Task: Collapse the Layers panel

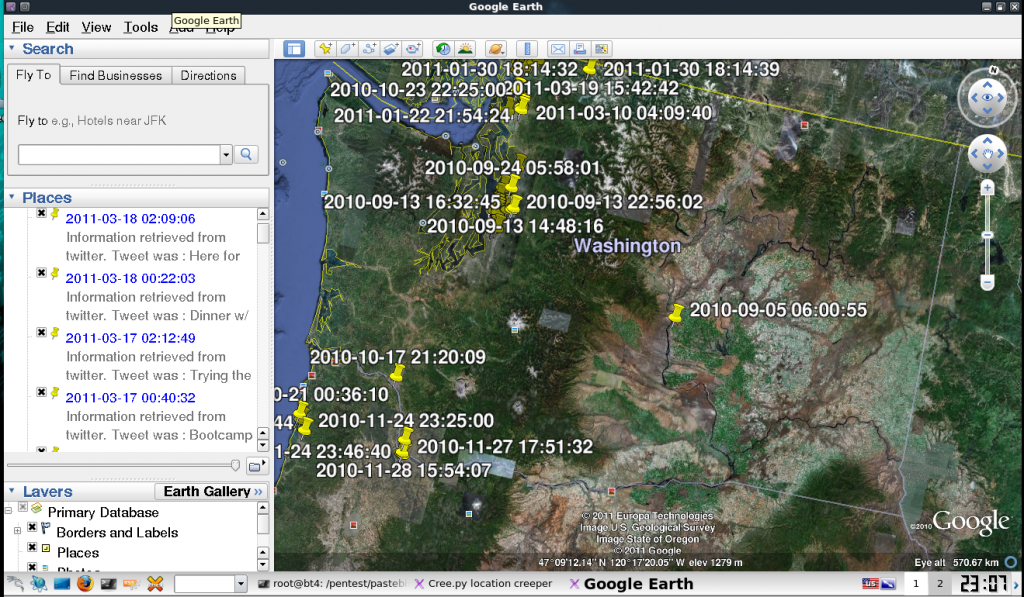Action: pos(12,490)
